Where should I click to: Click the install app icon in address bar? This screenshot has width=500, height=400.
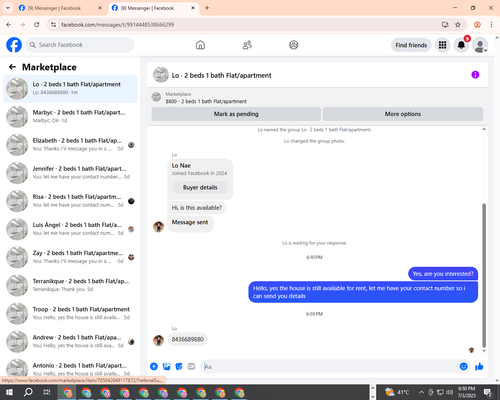pos(445,25)
